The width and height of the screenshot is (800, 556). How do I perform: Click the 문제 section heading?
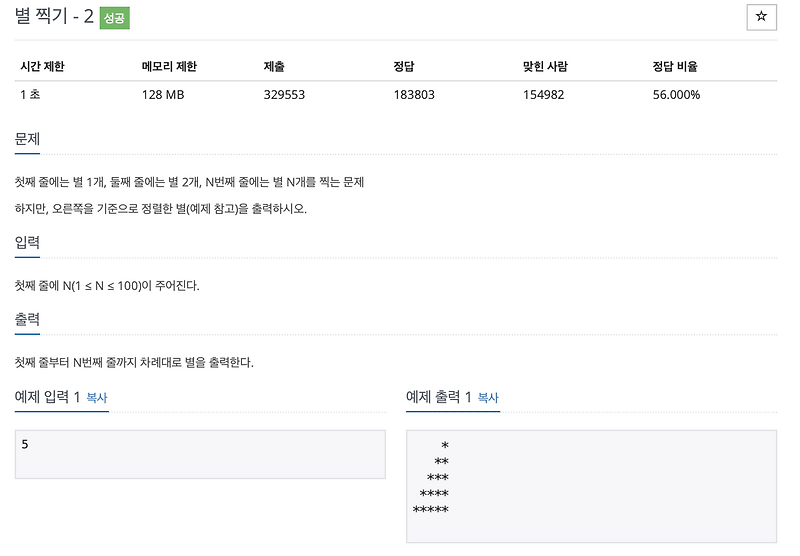coord(28,139)
